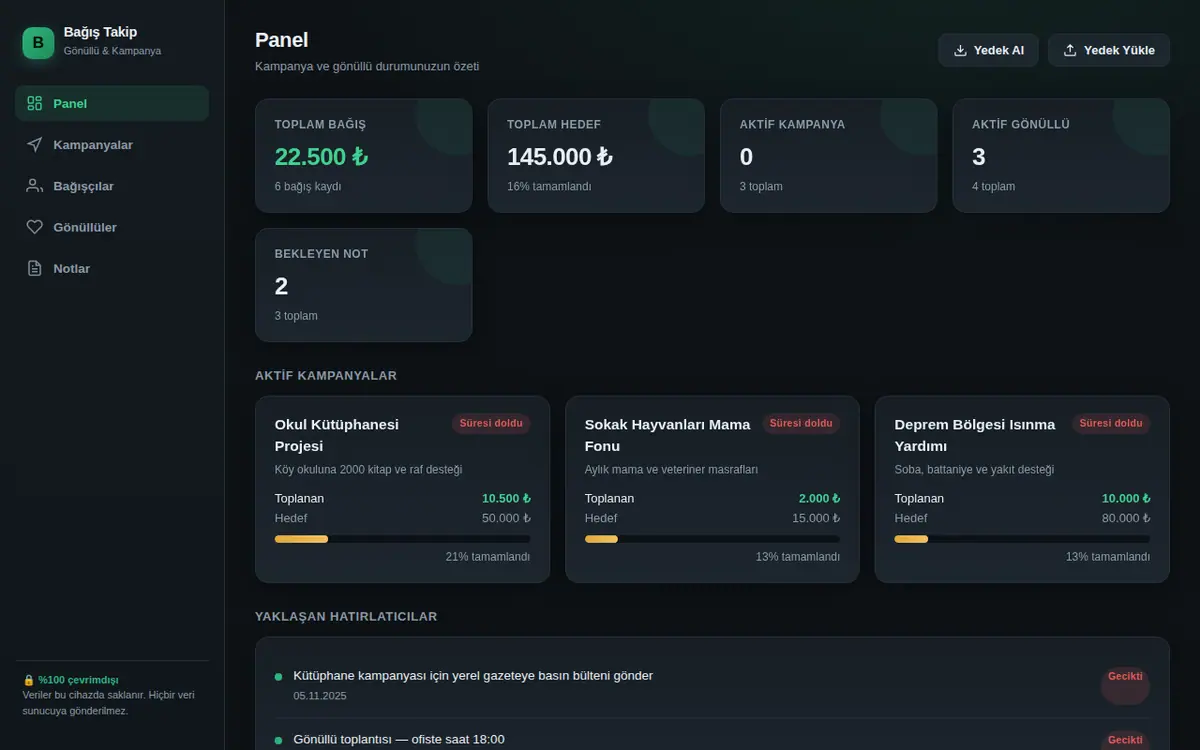The width and height of the screenshot is (1200, 750).
Task: Click the collected amount "10.500 ₺"
Action: pos(506,498)
